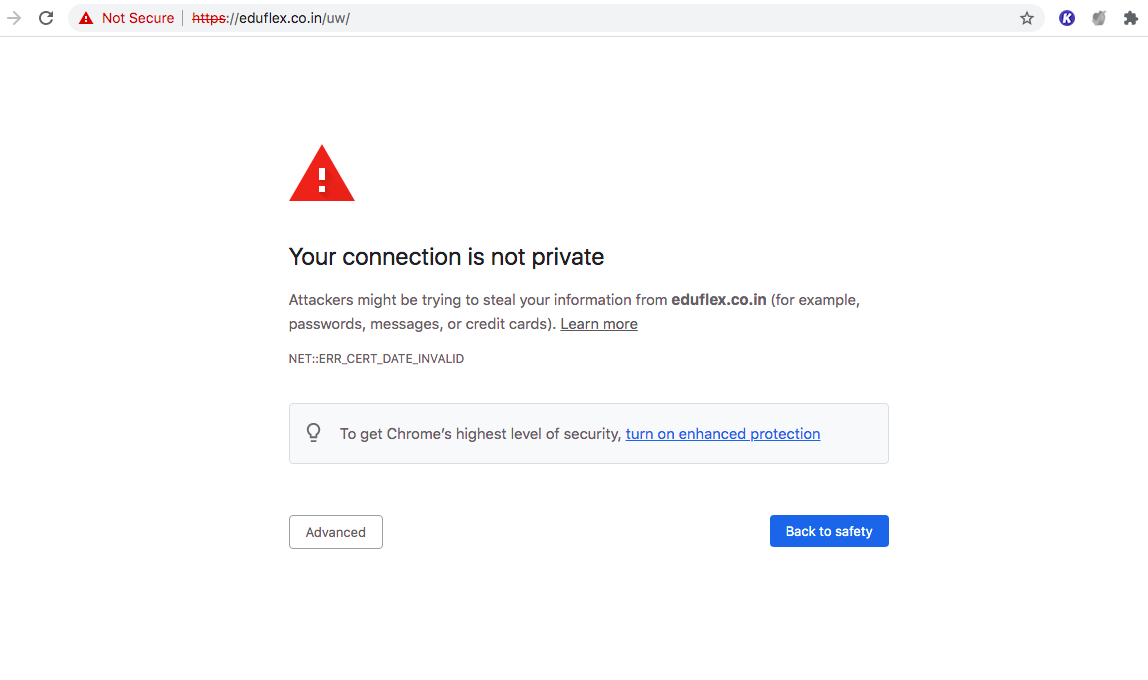Bookmark the page with the star icon
This screenshot has height=680, width=1148.
[1026, 17]
